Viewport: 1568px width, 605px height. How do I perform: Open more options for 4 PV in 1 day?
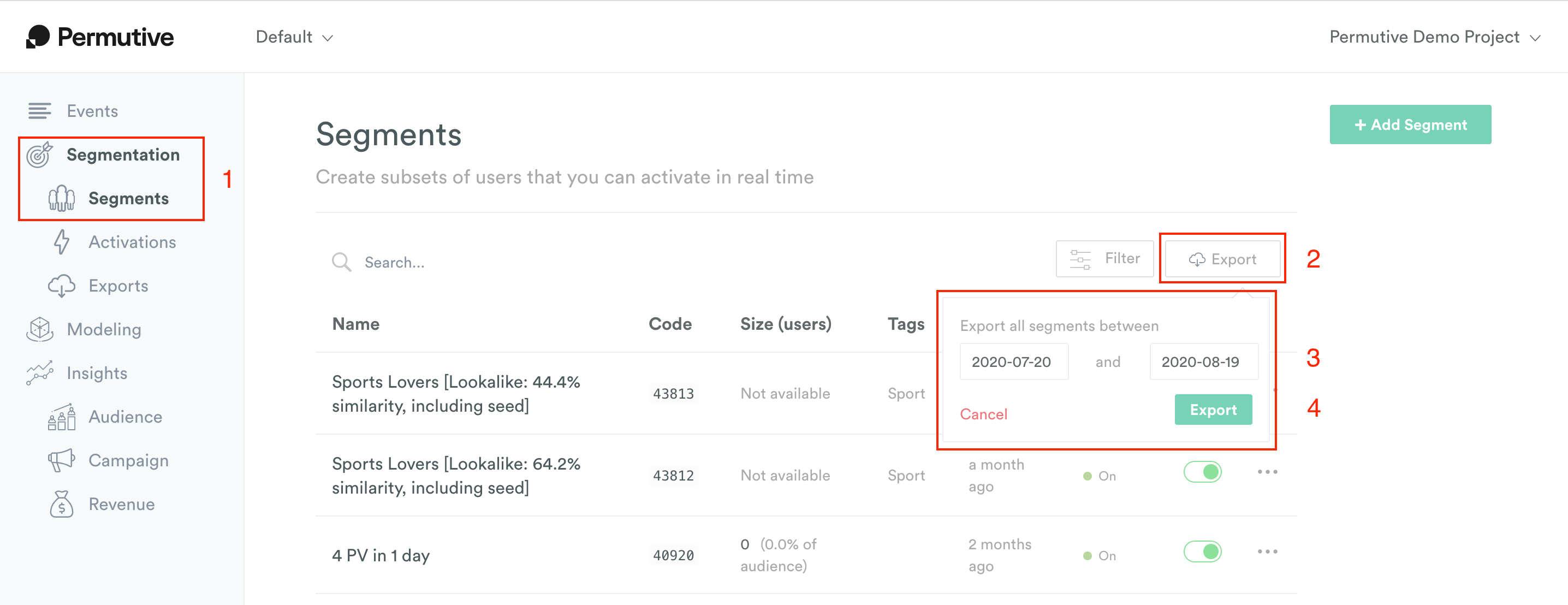click(x=1267, y=552)
